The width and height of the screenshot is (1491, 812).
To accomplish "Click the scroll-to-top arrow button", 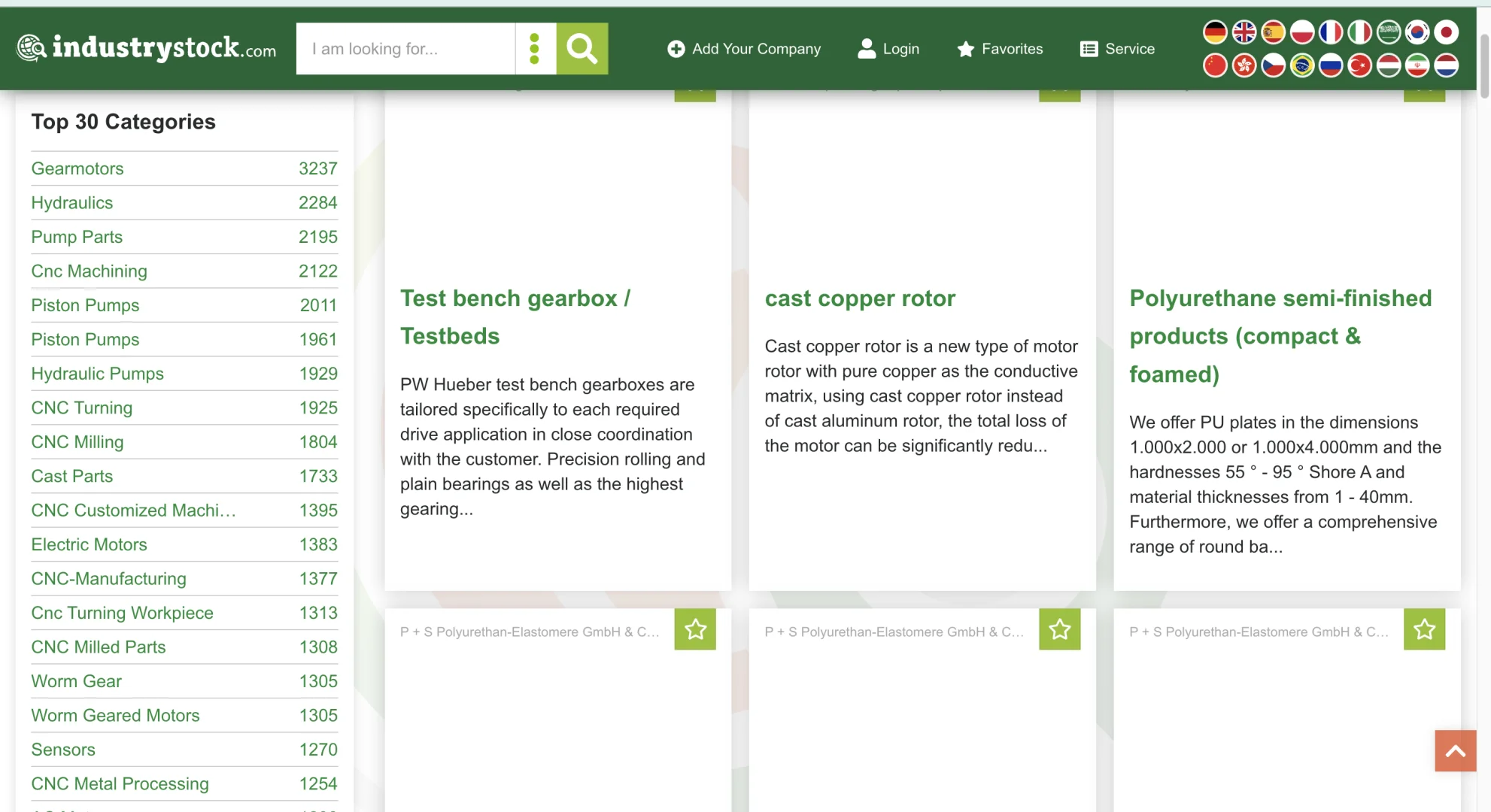I will pyautogui.click(x=1455, y=750).
